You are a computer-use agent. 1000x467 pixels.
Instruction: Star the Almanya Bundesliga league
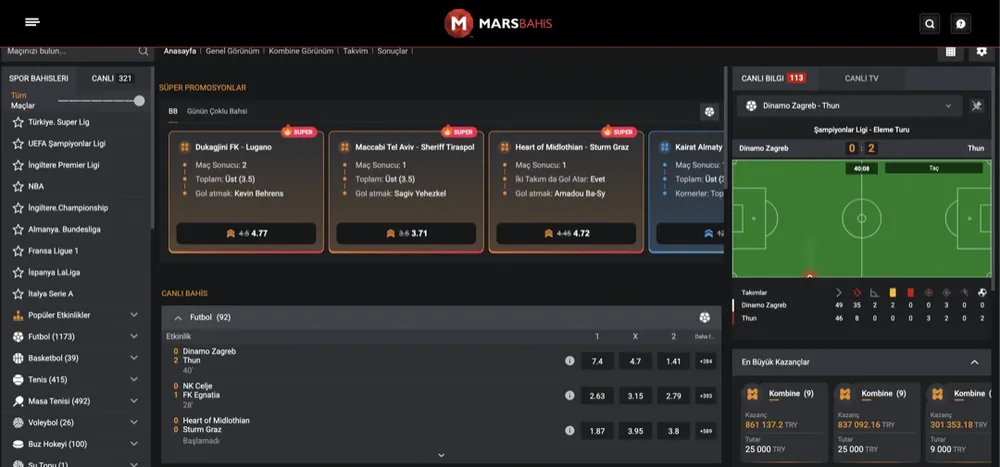tap(18, 229)
